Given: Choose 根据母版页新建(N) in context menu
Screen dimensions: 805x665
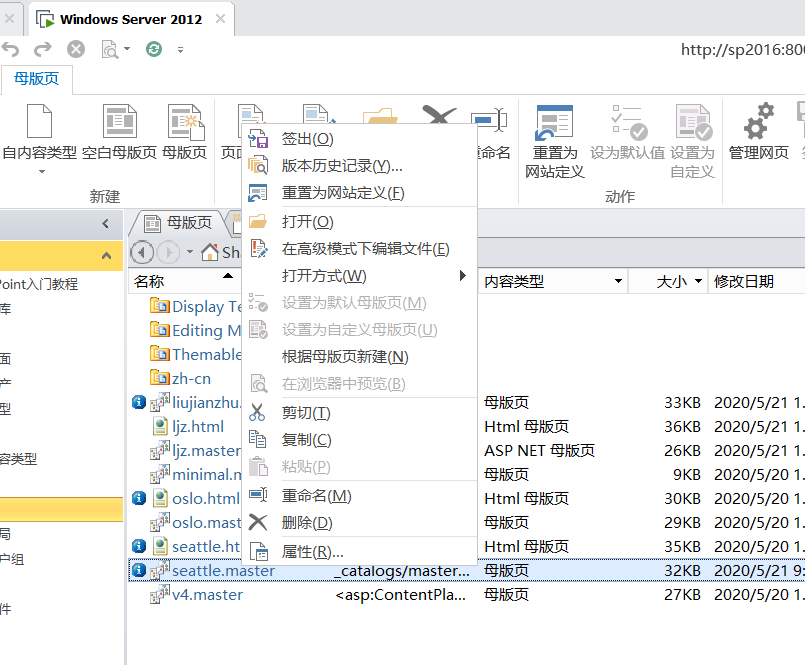Looking at the screenshot, I should (x=359, y=357).
